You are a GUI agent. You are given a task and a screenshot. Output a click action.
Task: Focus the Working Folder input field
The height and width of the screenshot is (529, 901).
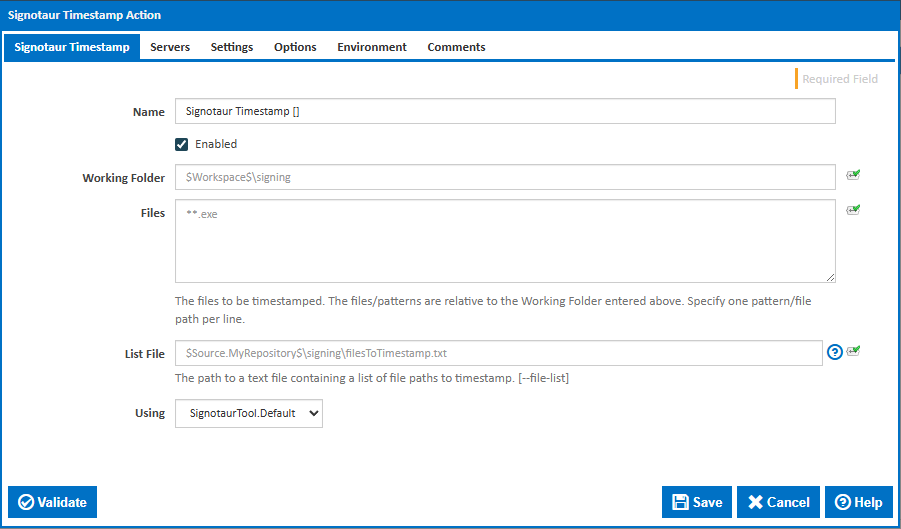pyautogui.click(x=505, y=177)
